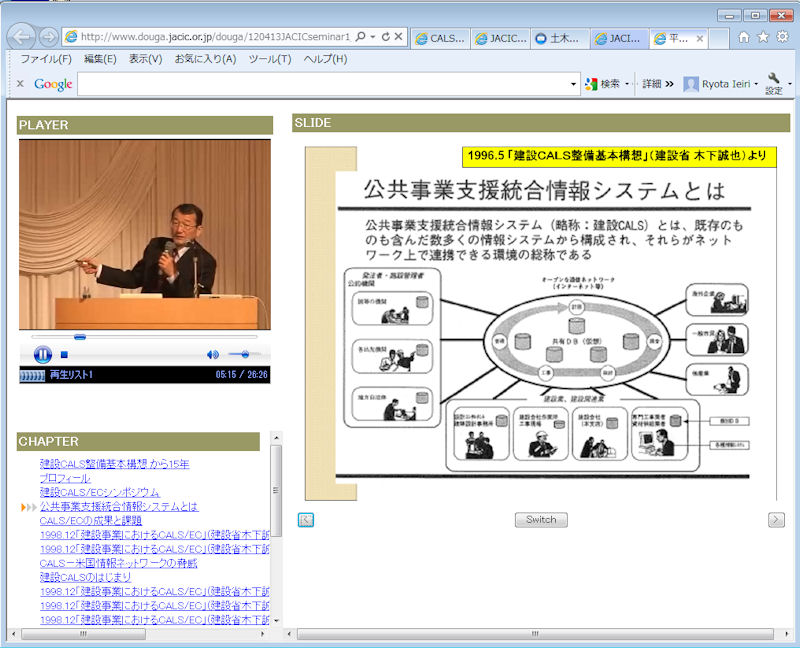800x648 pixels.
Task: Mute the player's speaker icon
Action: 212,355
